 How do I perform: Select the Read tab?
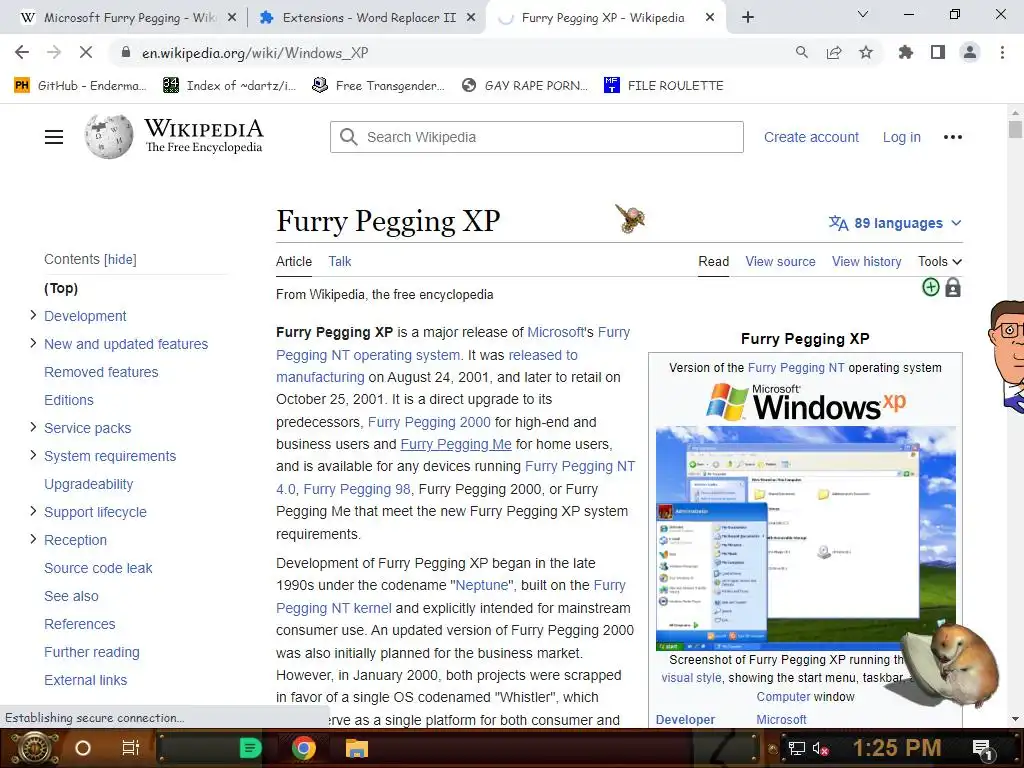(x=713, y=261)
